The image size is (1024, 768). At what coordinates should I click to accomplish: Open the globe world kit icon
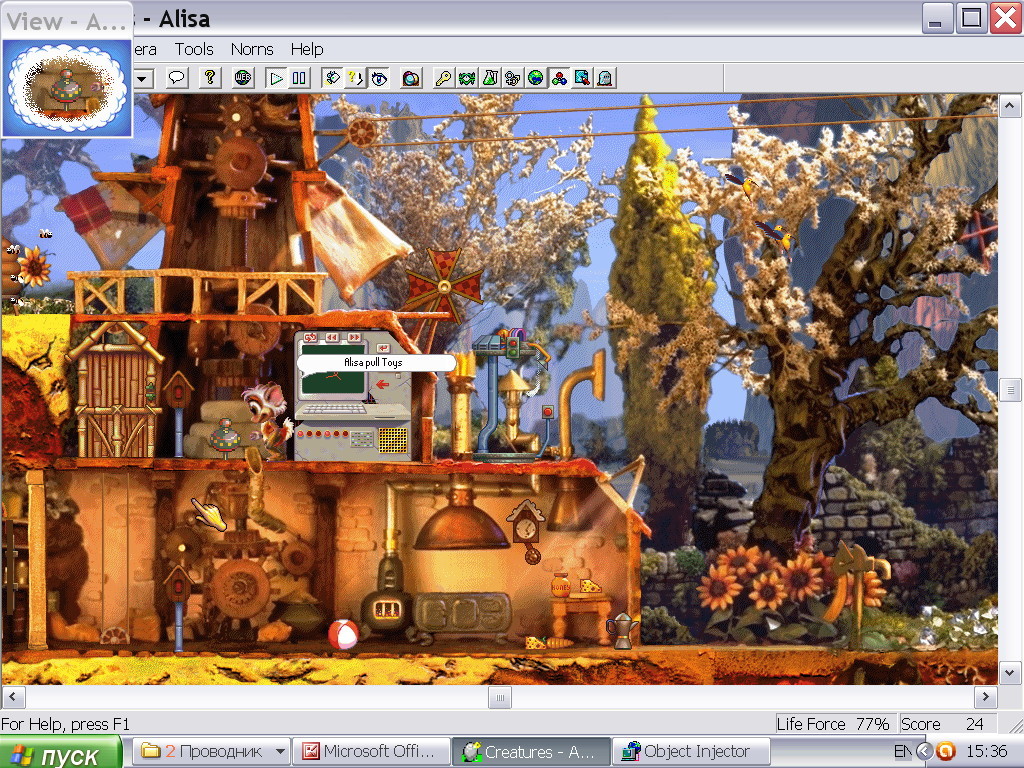tap(536, 78)
